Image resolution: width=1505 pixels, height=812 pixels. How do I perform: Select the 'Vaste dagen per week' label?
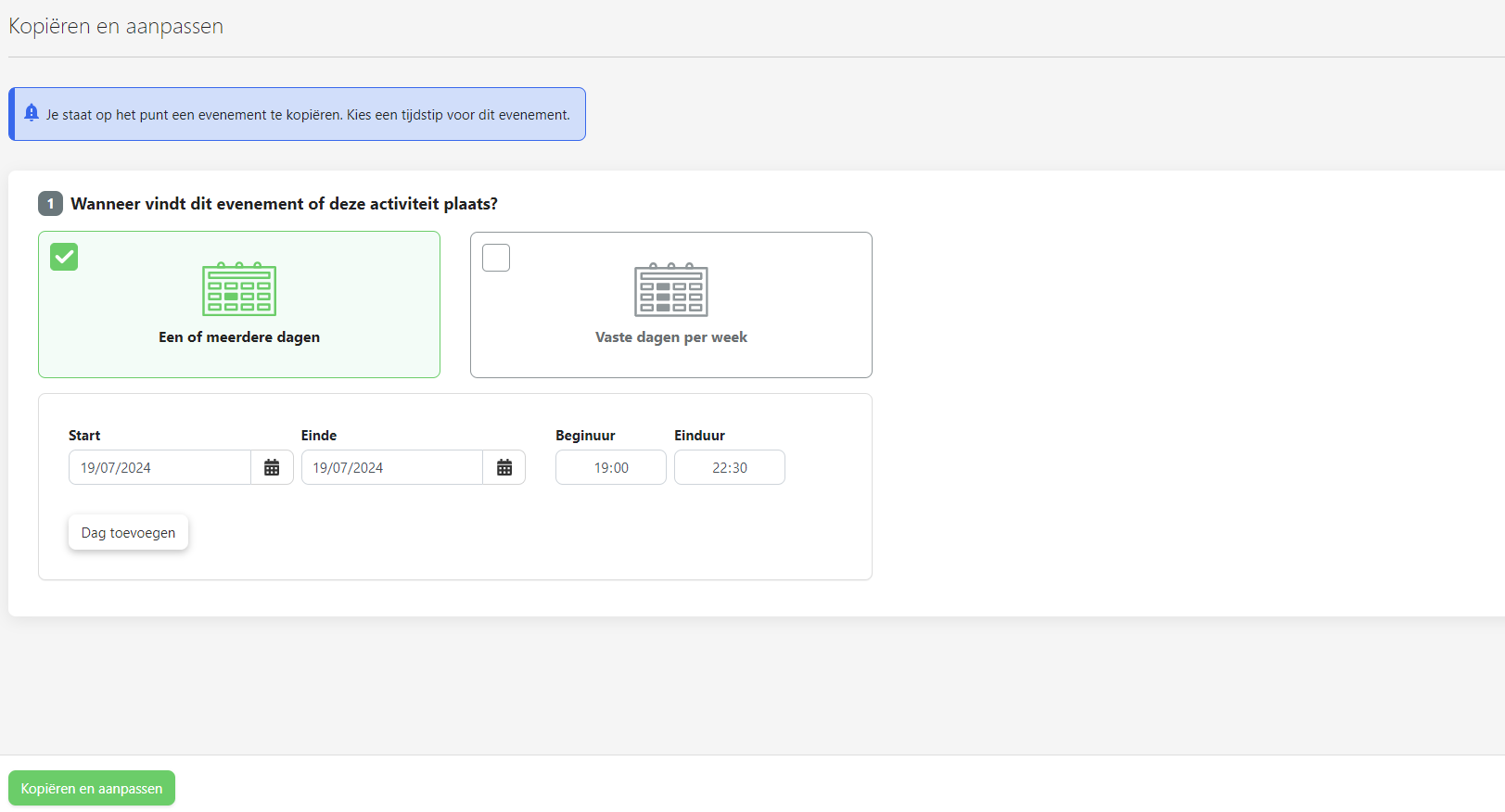coord(670,337)
